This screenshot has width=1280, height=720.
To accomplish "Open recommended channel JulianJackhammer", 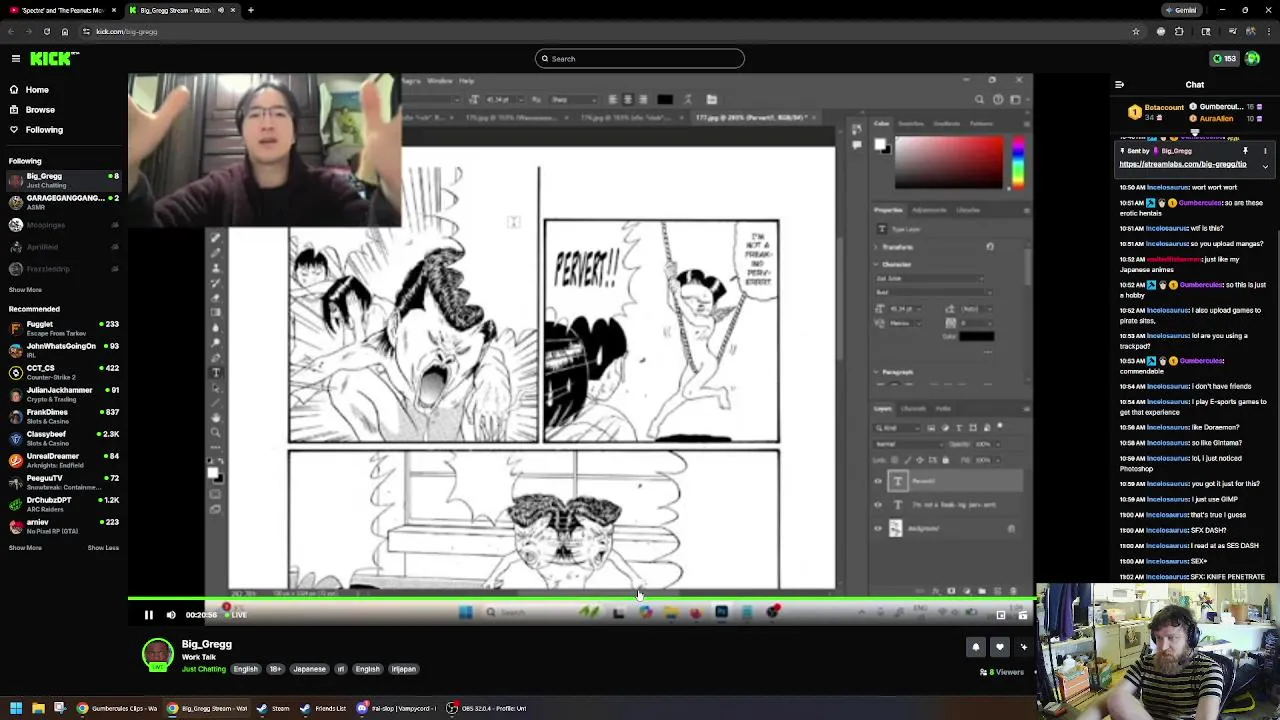I will coord(62,394).
